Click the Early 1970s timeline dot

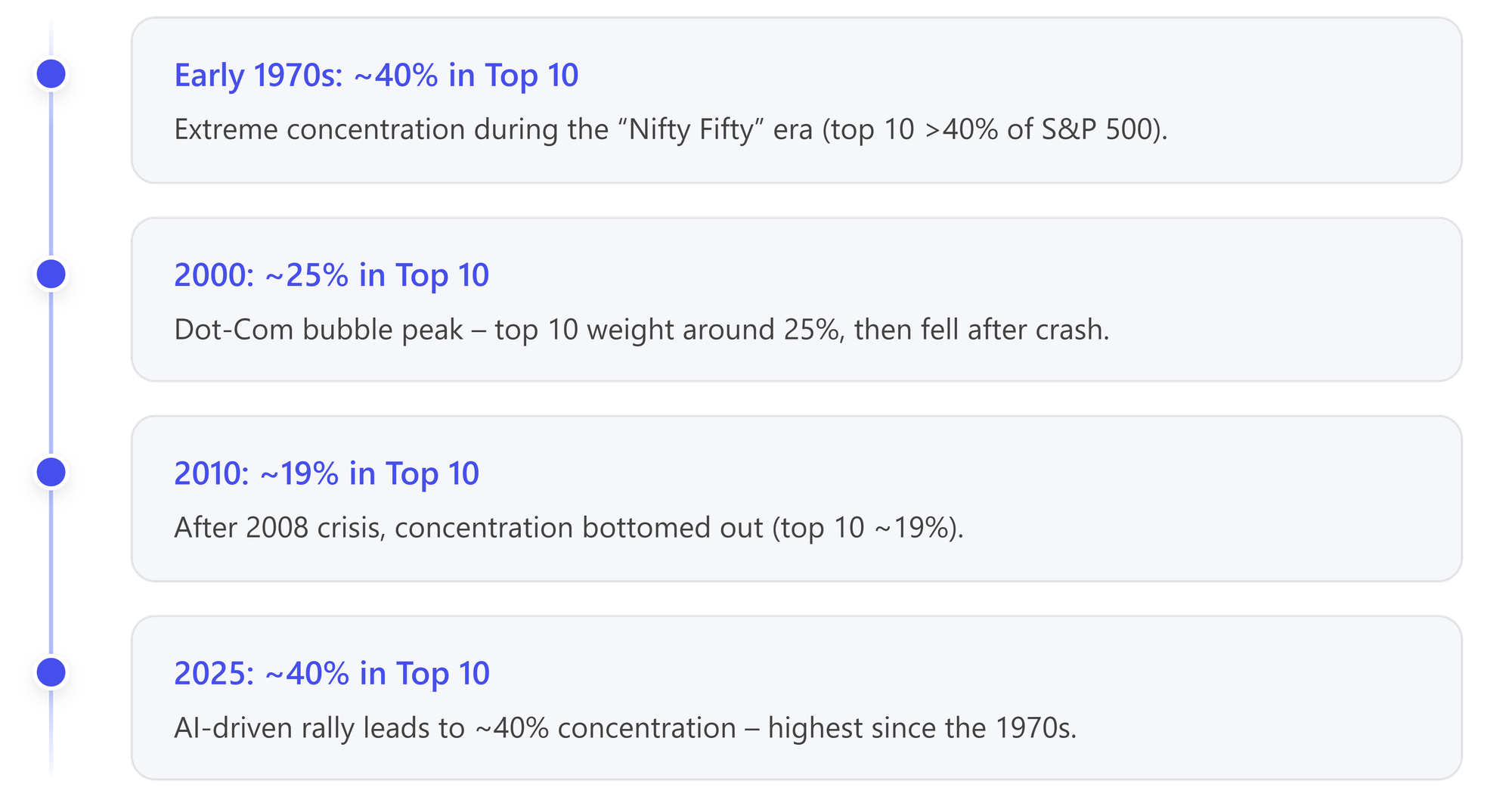point(51,74)
